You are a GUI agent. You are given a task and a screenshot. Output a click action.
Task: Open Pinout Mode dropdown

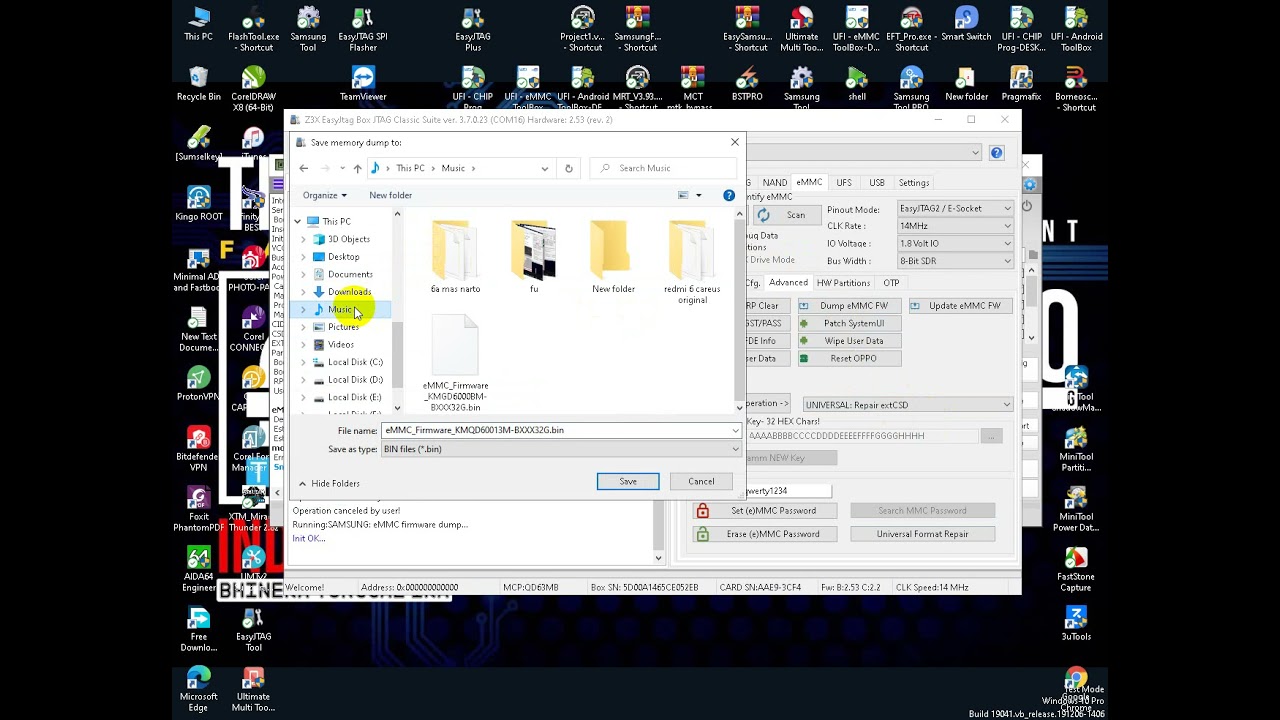(x=954, y=209)
